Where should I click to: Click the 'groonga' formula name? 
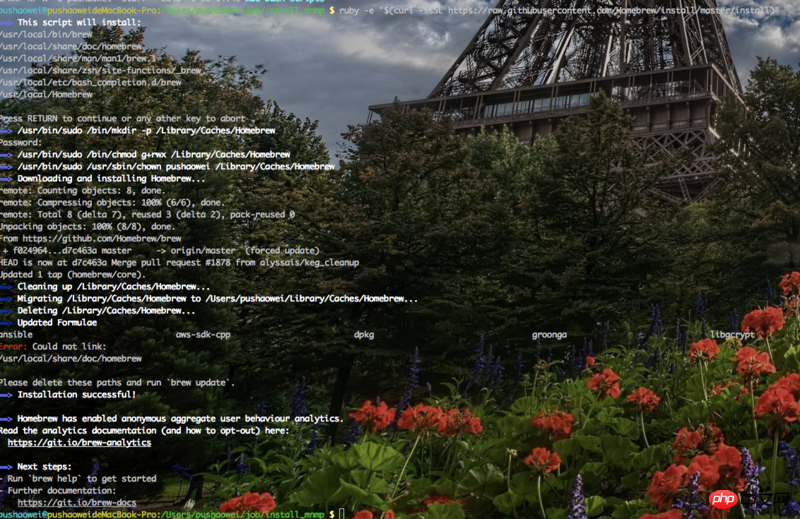coord(549,335)
